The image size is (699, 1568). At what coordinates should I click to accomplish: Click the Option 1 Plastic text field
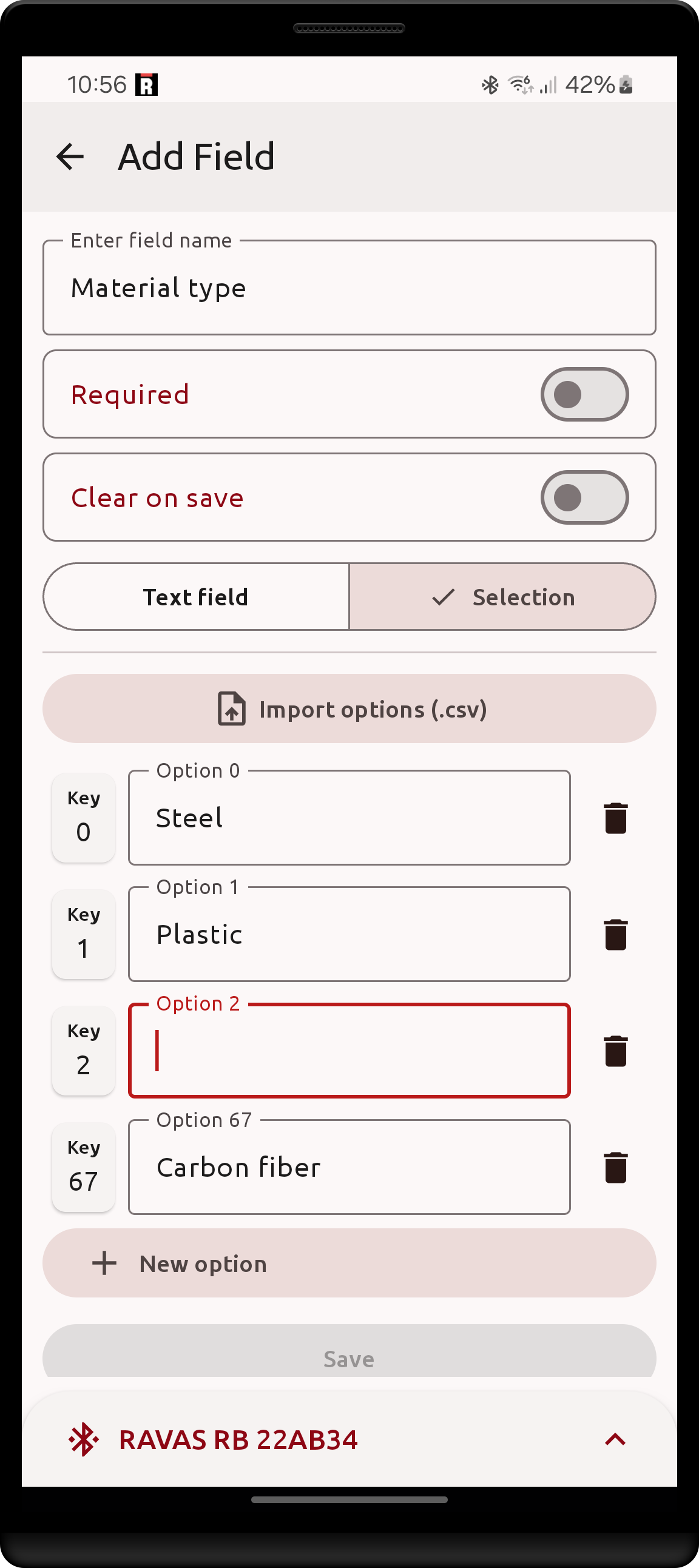click(349, 934)
